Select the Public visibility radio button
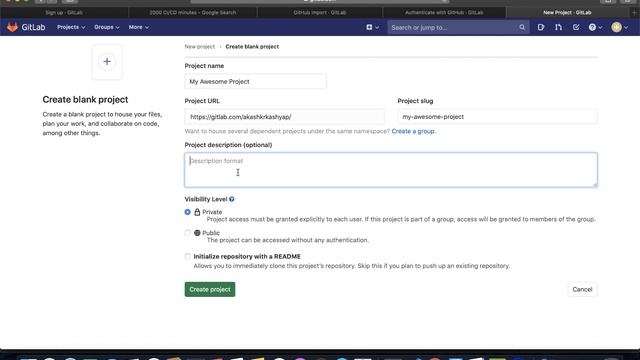Screen dimensions: 640x360 pos(187,233)
